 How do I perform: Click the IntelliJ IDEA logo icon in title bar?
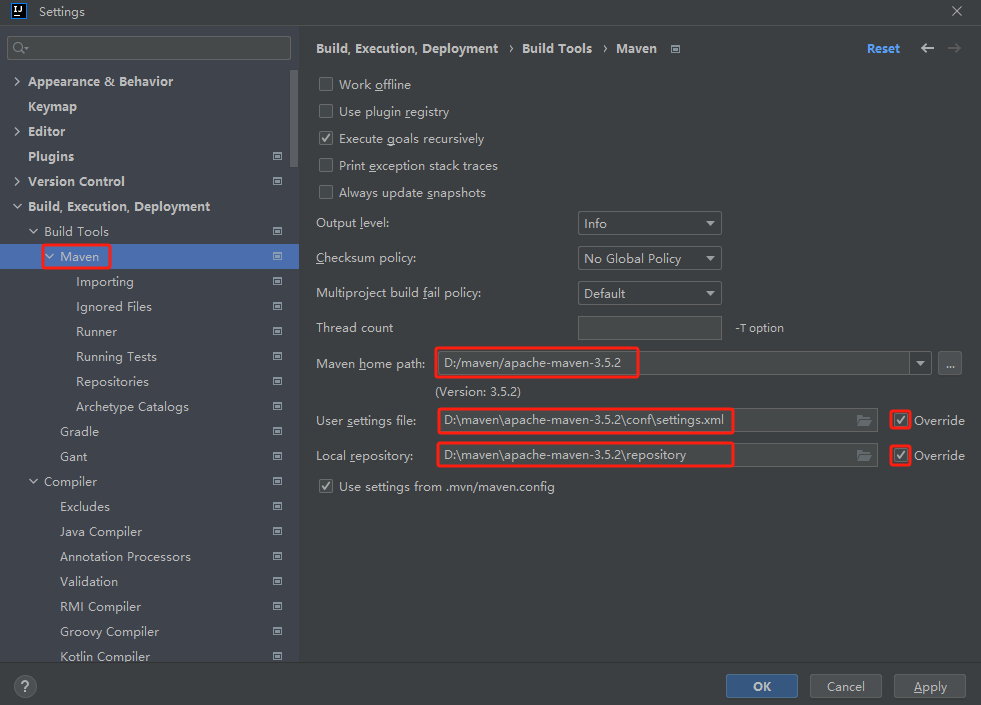pos(19,11)
